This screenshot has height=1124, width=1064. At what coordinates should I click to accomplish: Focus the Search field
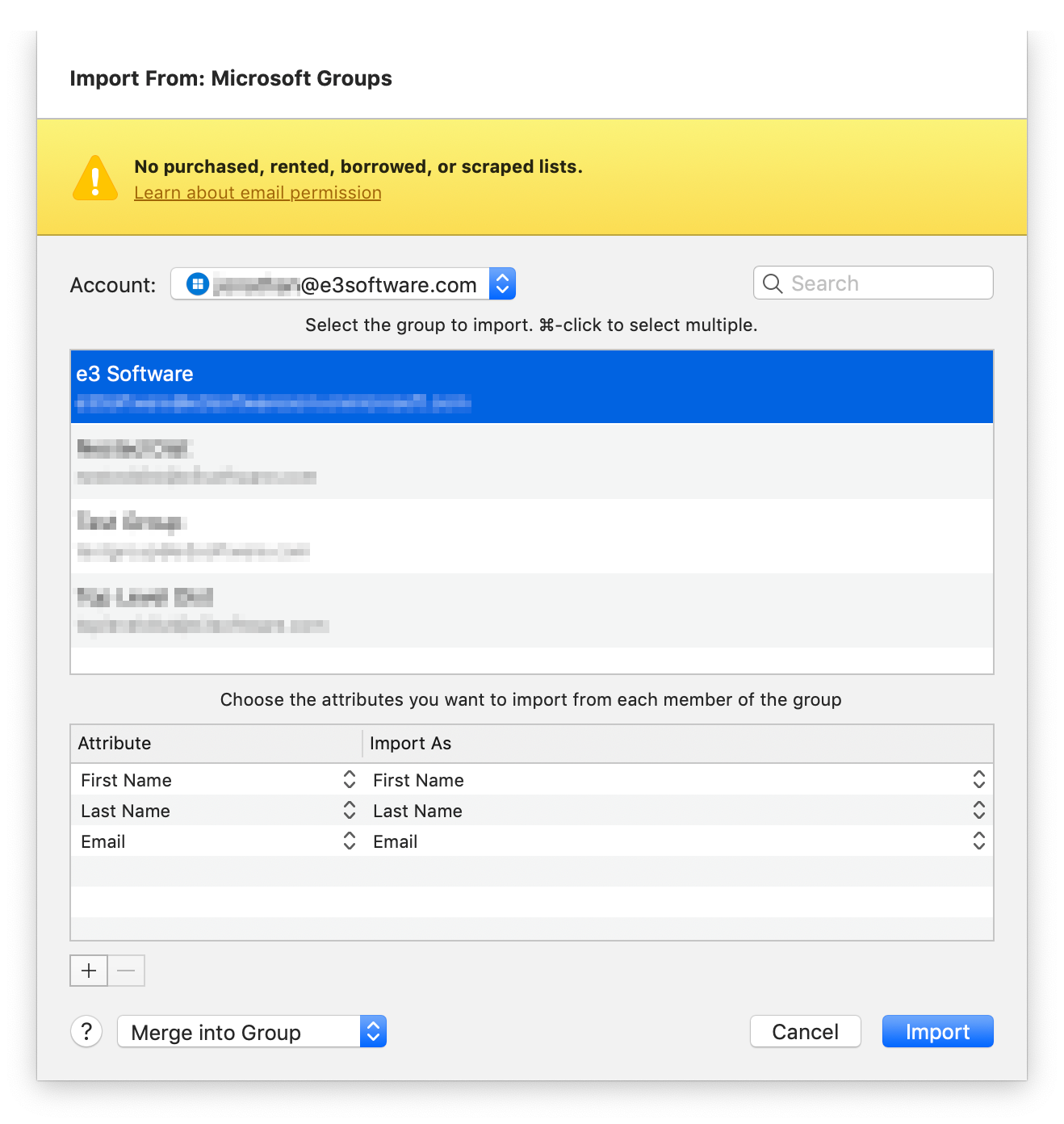coord(873,283)
